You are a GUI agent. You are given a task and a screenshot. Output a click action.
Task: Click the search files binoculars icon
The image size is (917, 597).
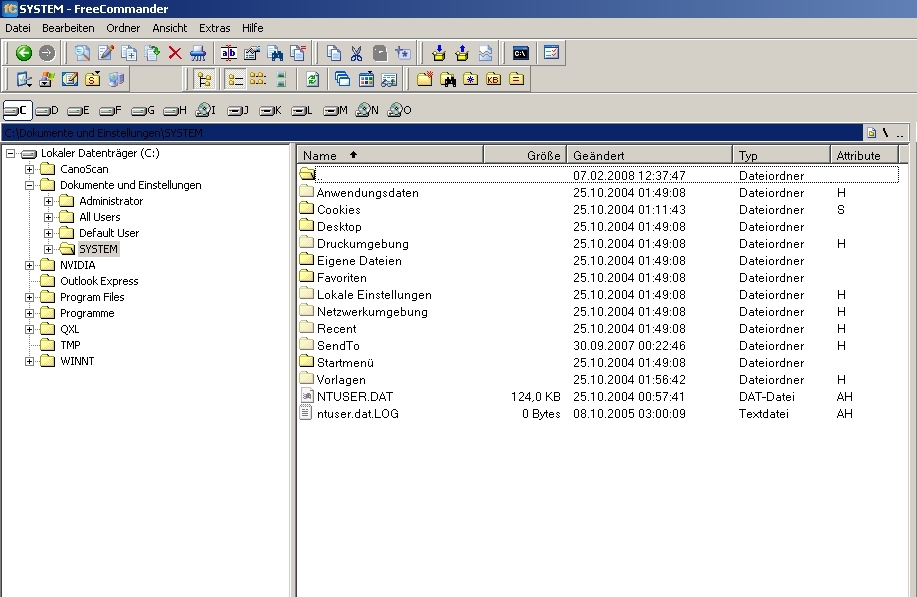275,53
